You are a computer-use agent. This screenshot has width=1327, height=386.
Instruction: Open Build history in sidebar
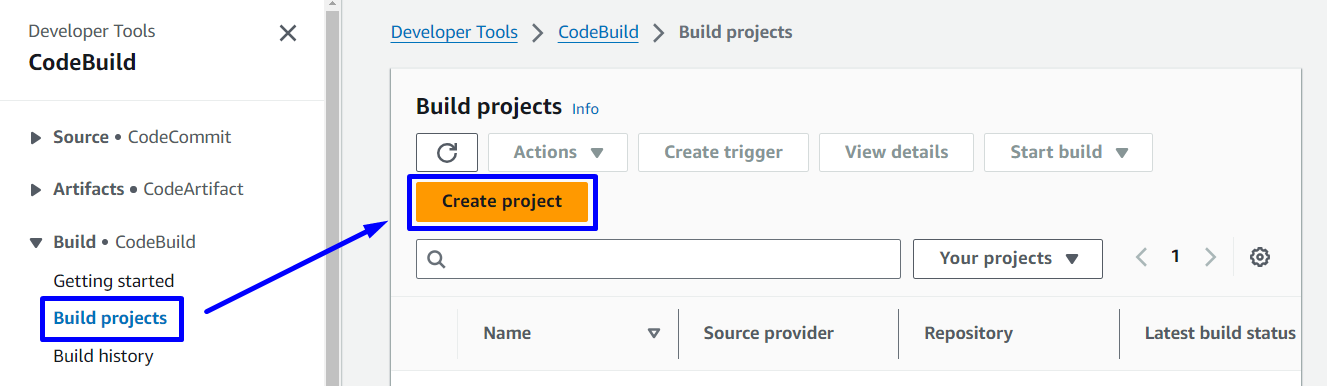click(104, 356)
